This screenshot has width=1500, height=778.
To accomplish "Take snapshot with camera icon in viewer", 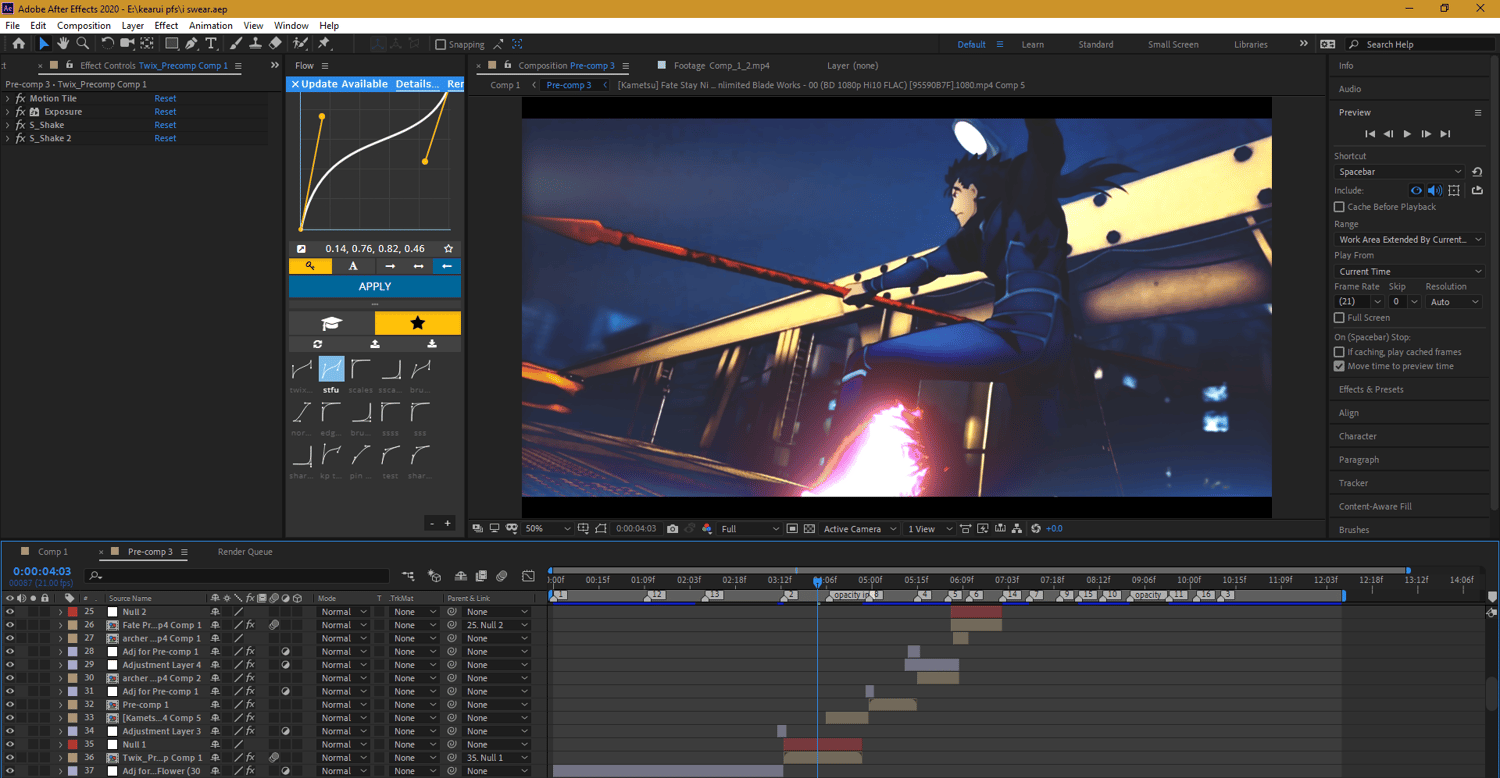I will tap(673, 528).
